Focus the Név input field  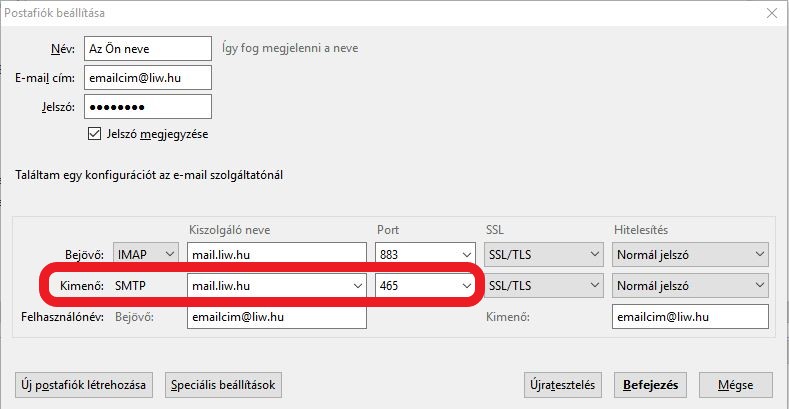click(x=148, y=48)
